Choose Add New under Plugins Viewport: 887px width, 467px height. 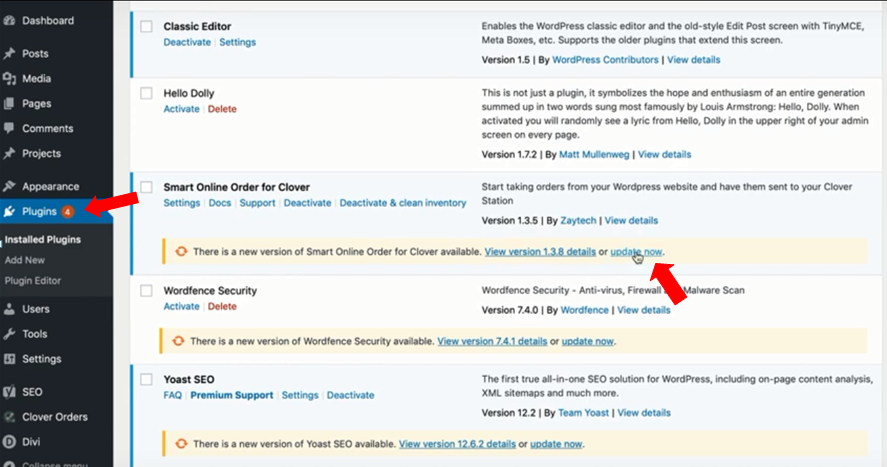[x=25, y=260]
